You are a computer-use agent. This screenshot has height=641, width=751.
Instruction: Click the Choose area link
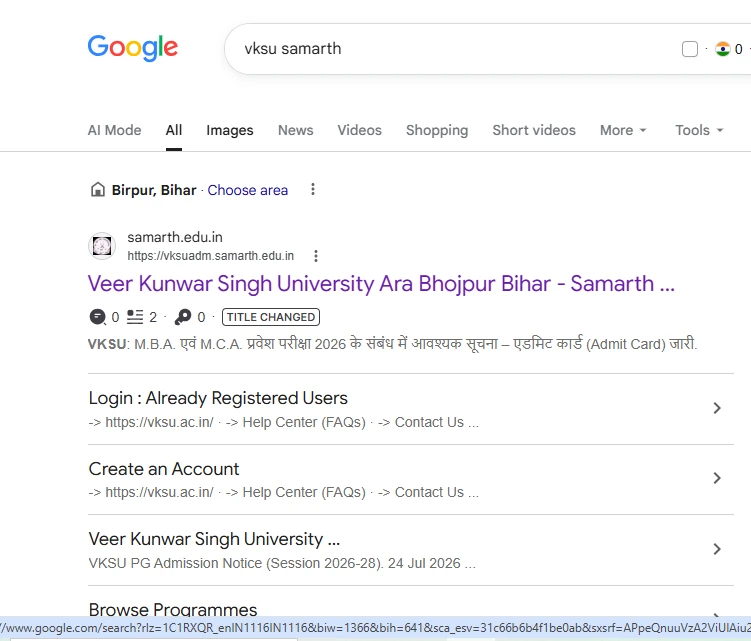248,190
